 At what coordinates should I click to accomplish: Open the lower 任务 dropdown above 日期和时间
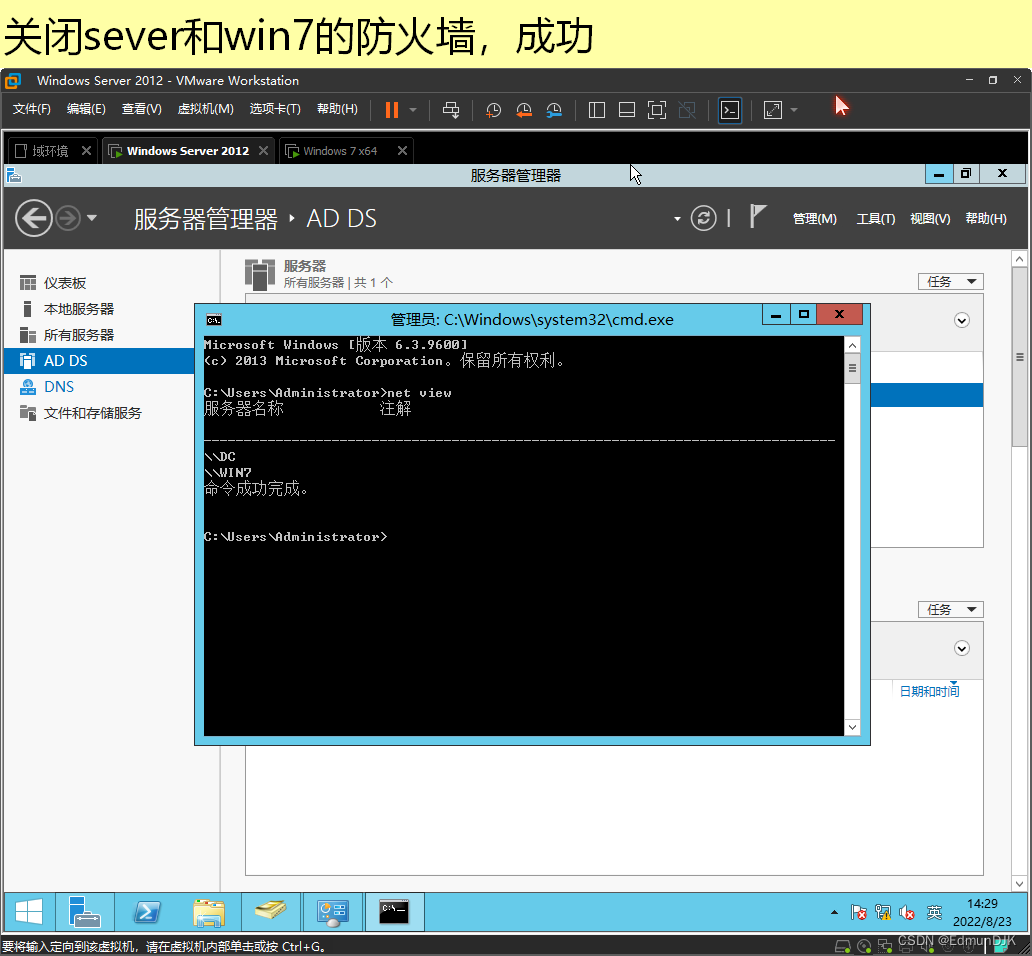coord(950,609)
